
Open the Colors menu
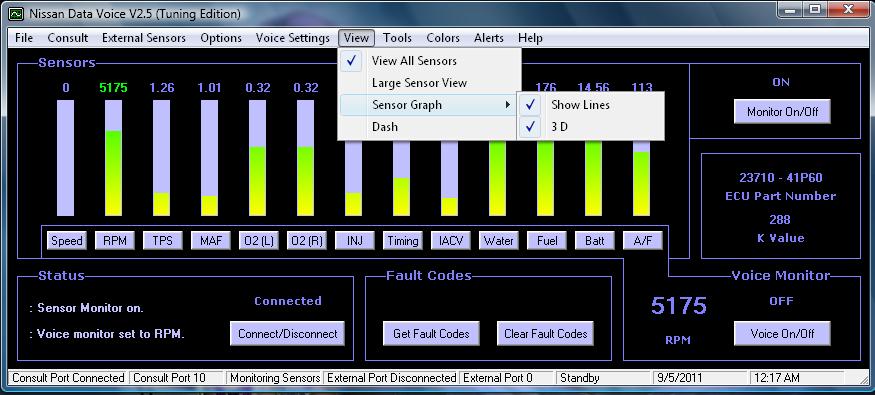[443, 38]
